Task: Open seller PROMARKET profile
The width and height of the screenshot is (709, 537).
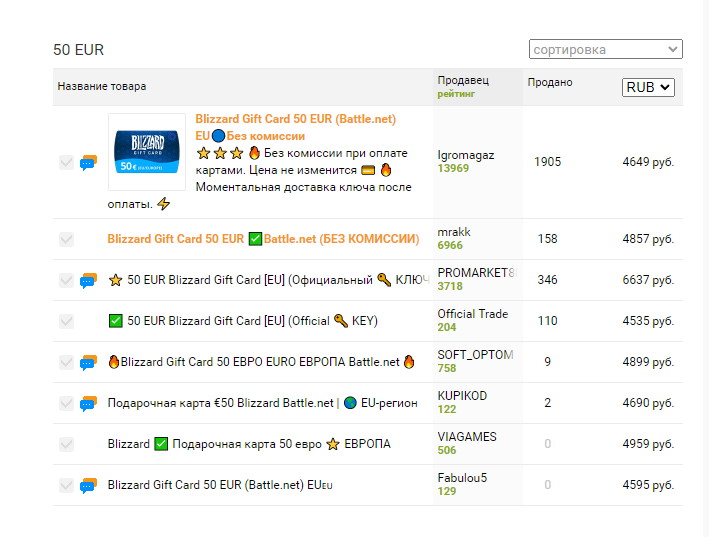Action: click(477, 273)
